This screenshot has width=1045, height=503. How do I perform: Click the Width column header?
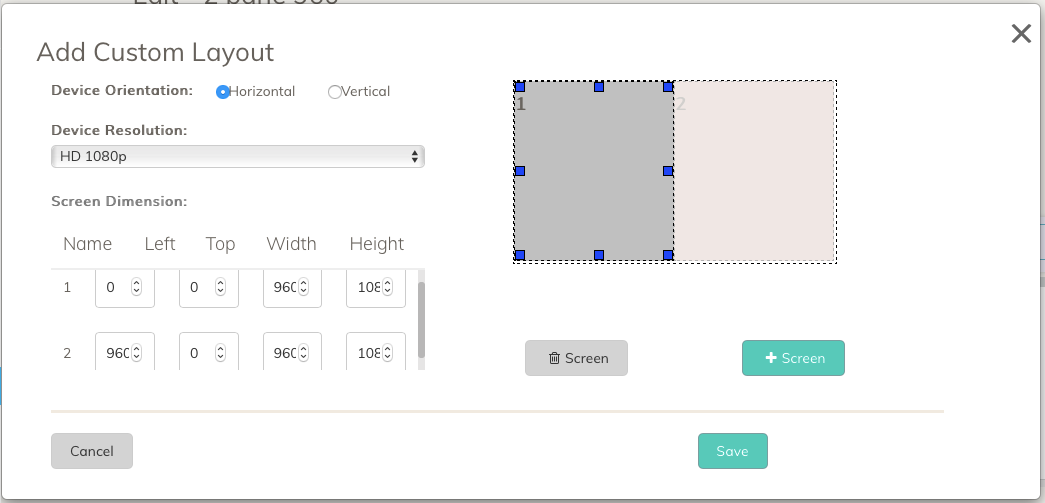click(291, 244)
